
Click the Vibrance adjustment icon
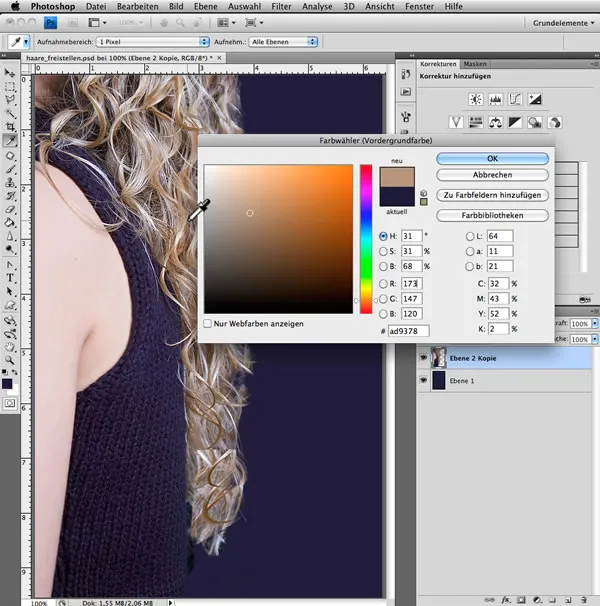coord(455,122)
